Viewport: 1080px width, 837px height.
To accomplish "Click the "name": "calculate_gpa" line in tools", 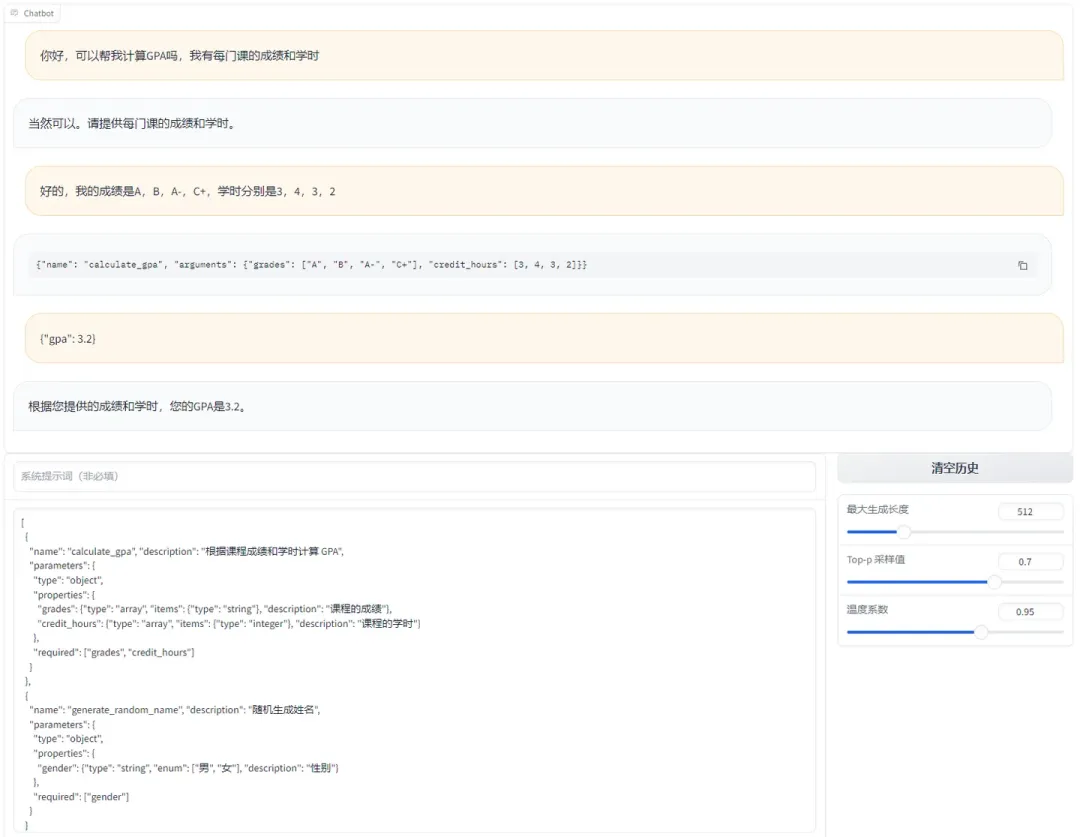I will click(187, 551).
